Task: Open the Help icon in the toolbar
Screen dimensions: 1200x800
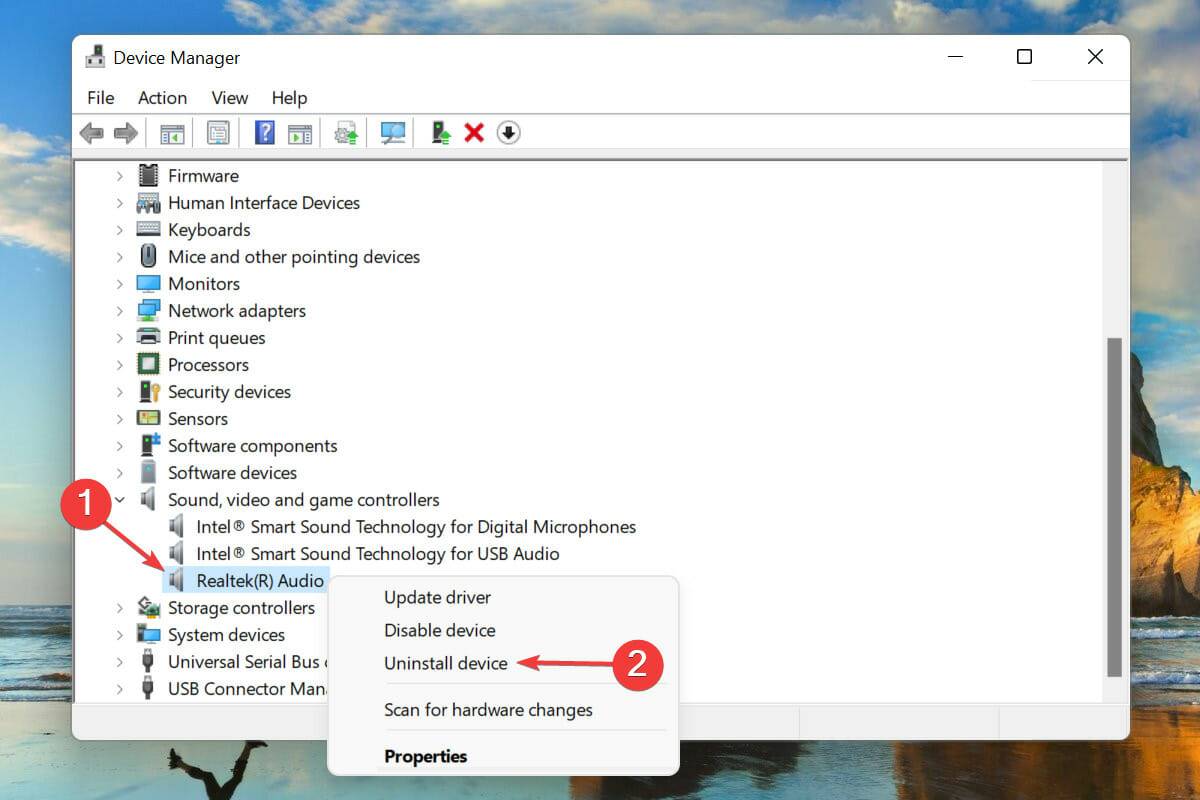Action: point(263,132)
